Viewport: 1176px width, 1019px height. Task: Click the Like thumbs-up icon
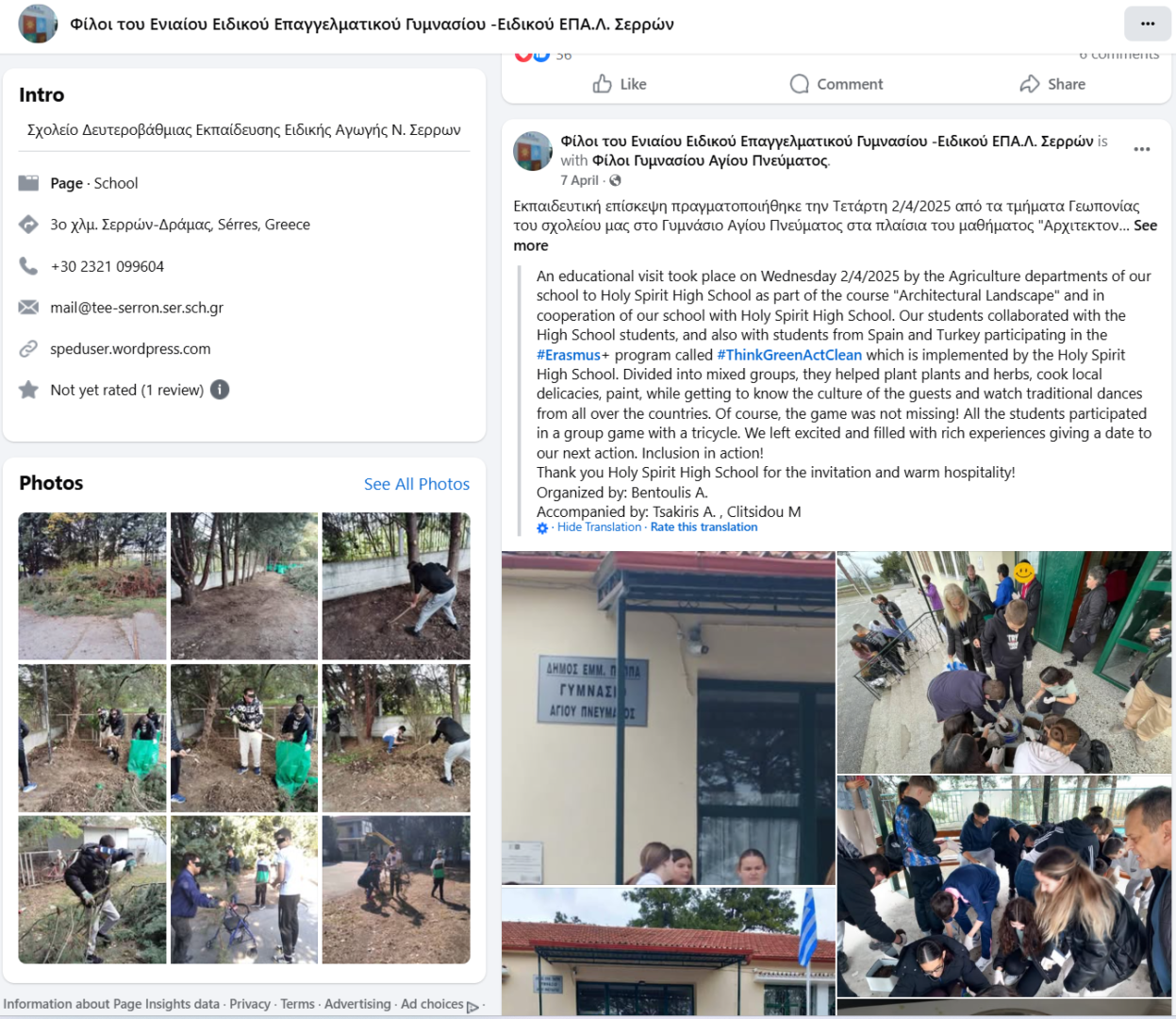[x=603, y=84]
